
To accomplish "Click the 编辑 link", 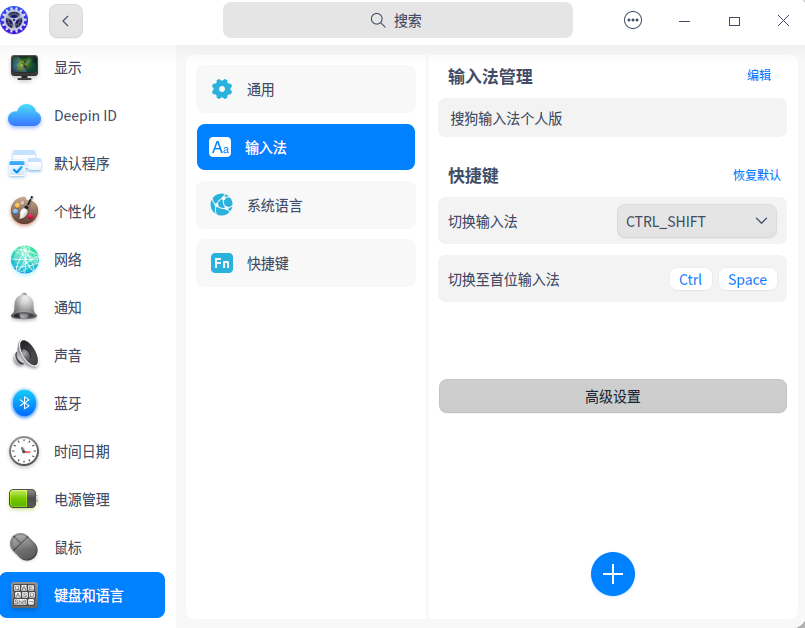I will click(x=759, y=75).
